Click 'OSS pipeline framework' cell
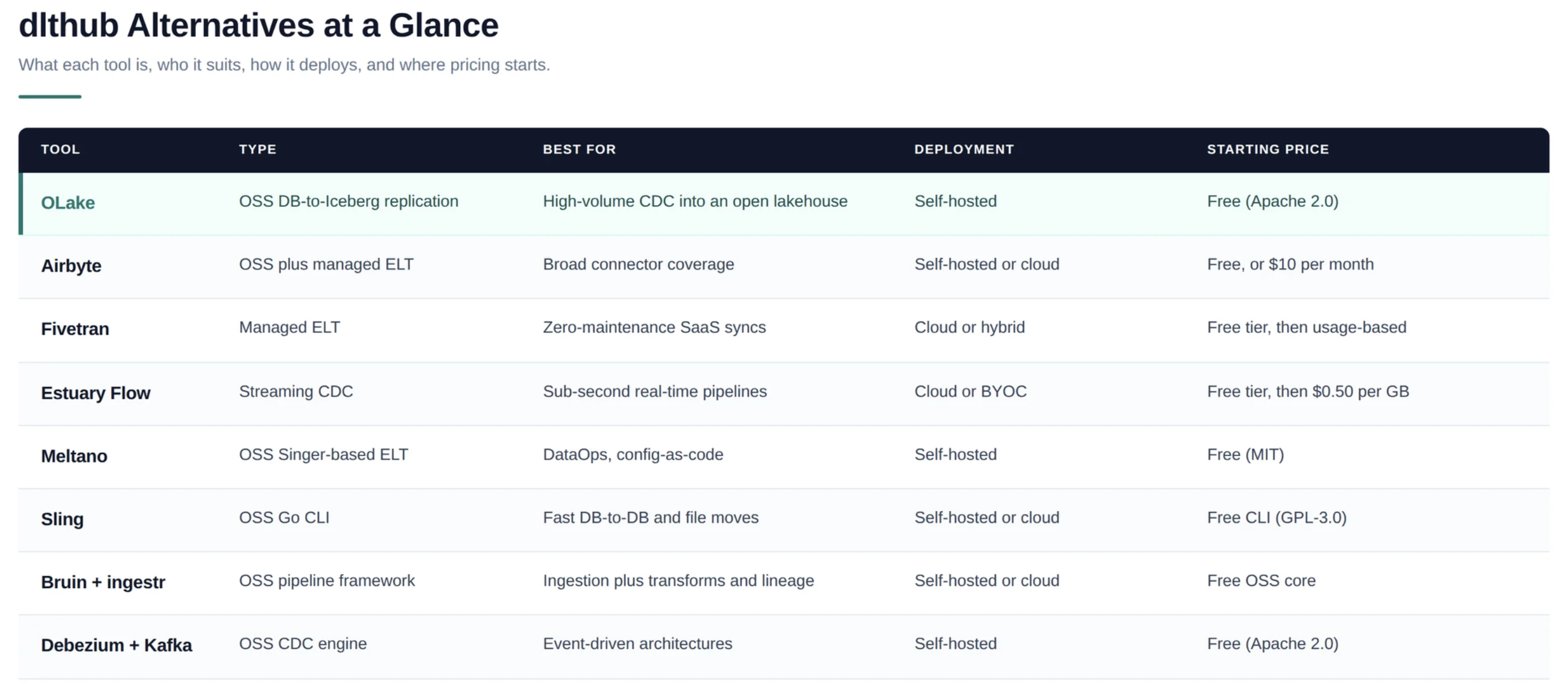Screen dimensions: 1568x690 (326, 581)
